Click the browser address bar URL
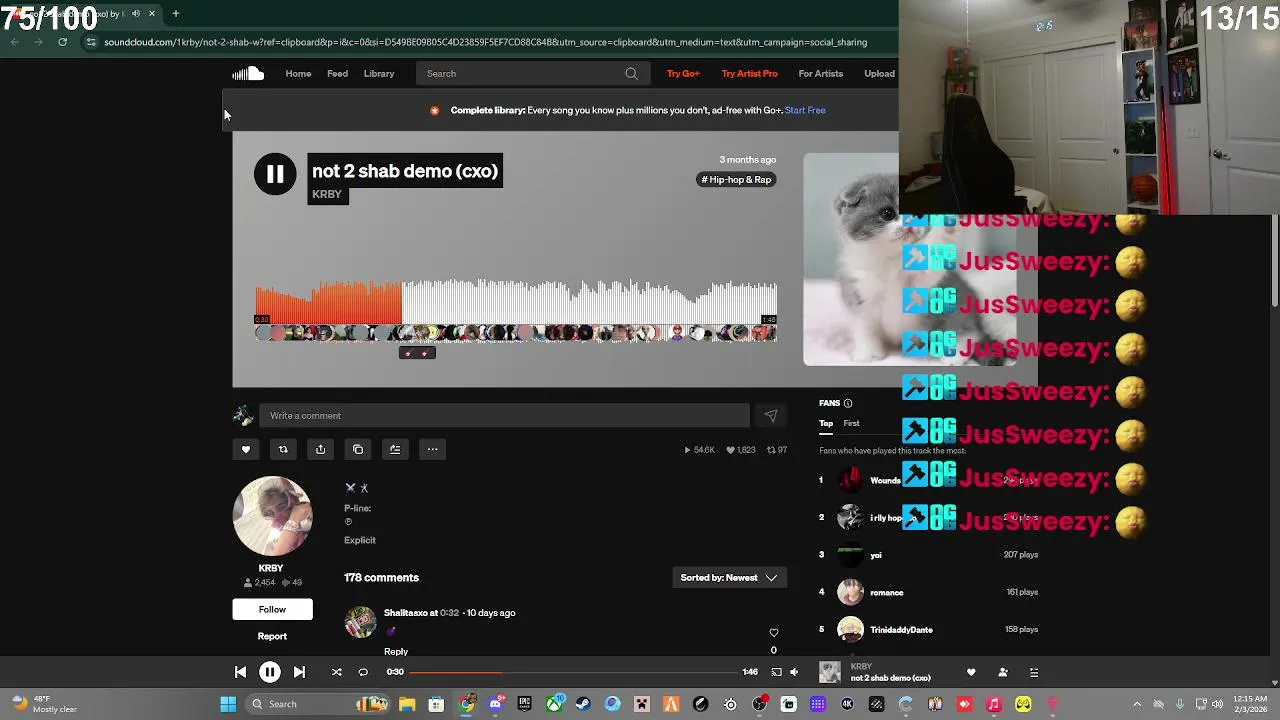 (x=485, y=42)
